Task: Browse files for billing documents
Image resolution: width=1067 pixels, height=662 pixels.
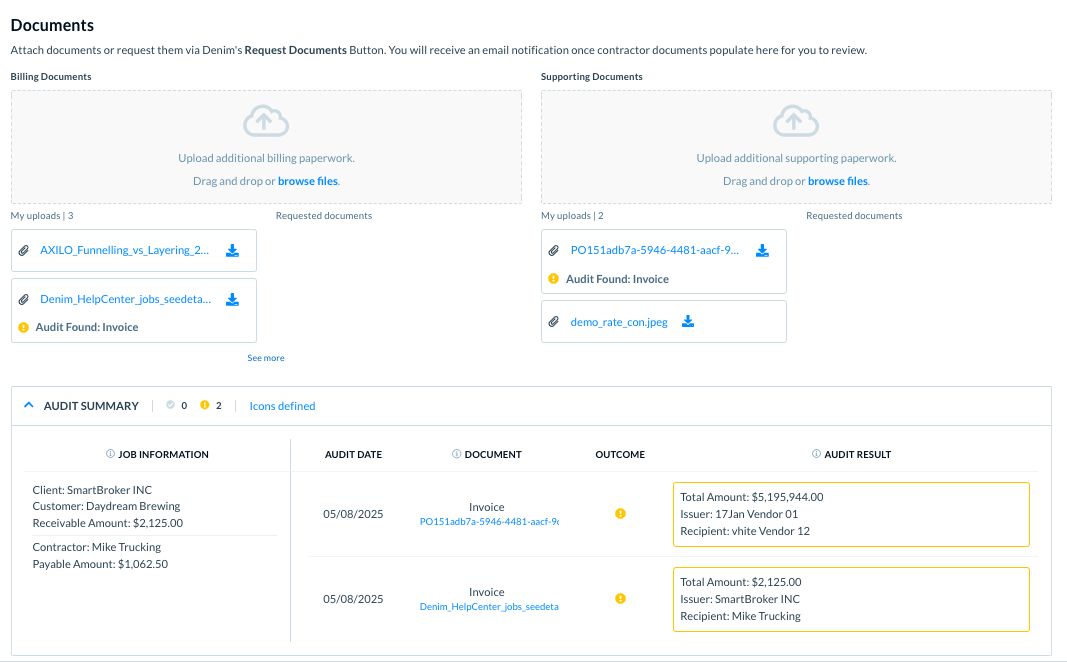Action: [307, 181]
